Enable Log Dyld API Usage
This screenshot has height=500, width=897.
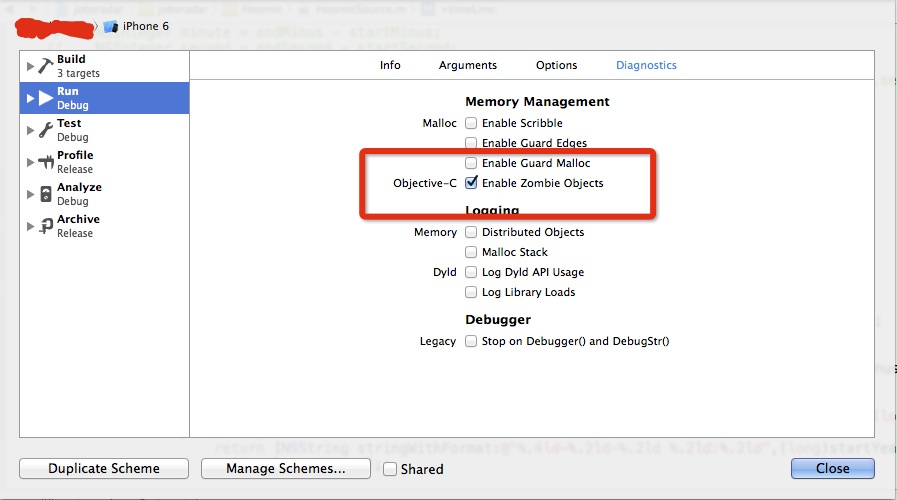coord(471,272)
